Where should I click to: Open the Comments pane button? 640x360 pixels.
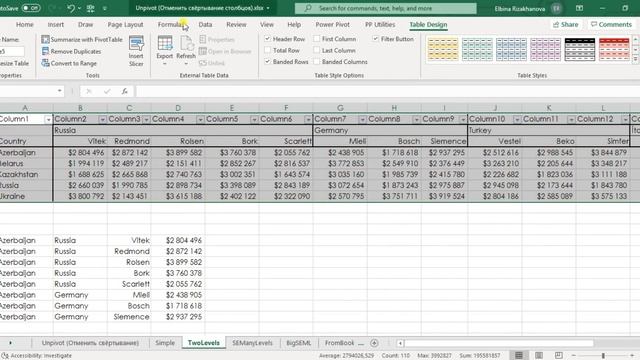coord(611,24)
